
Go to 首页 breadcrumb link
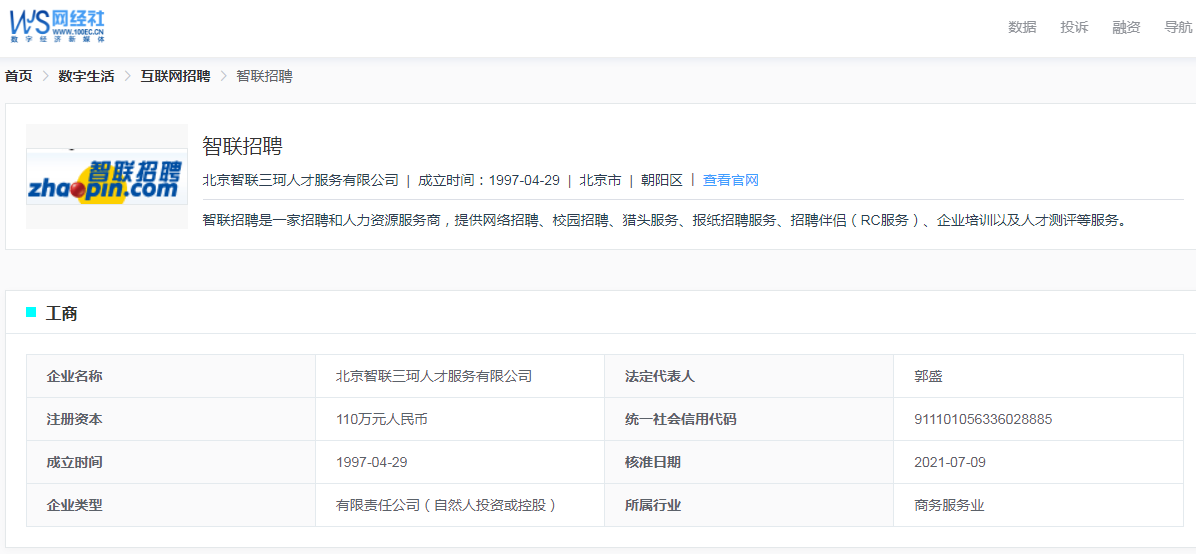pyautogui.click(x=18, y=76)
